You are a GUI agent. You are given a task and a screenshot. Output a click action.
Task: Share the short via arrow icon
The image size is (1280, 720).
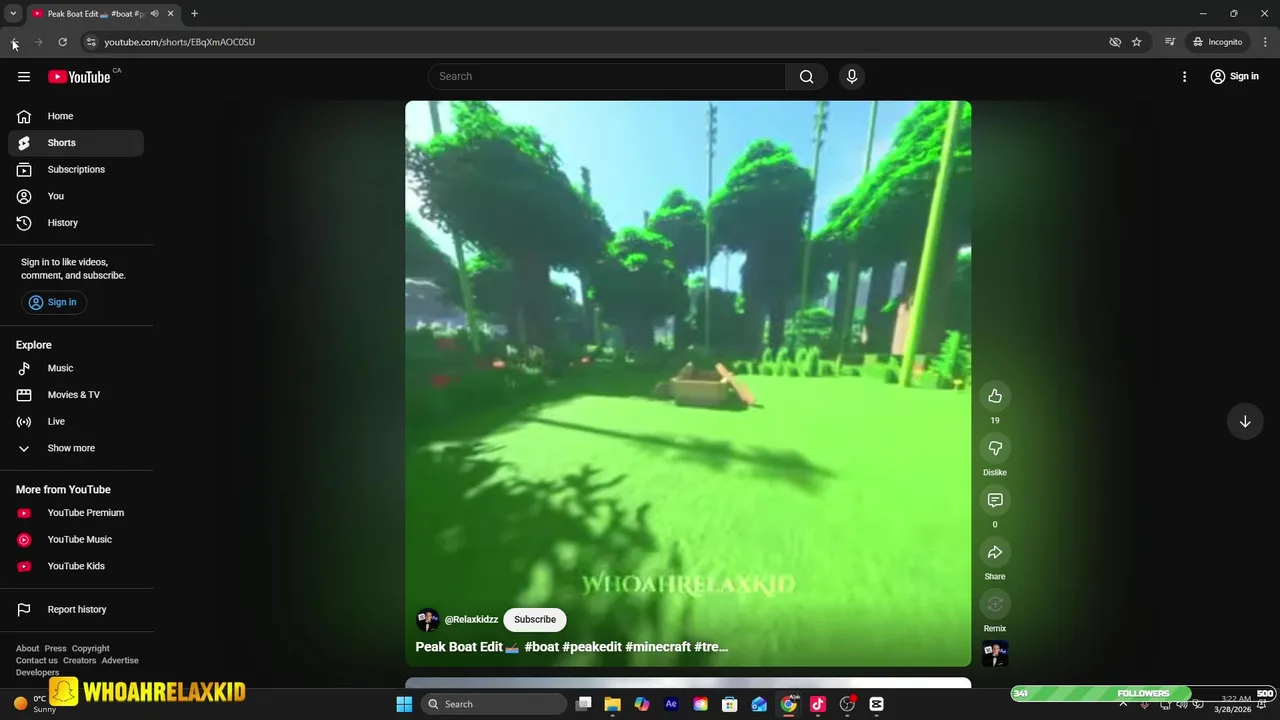click(x=995, y=552)
